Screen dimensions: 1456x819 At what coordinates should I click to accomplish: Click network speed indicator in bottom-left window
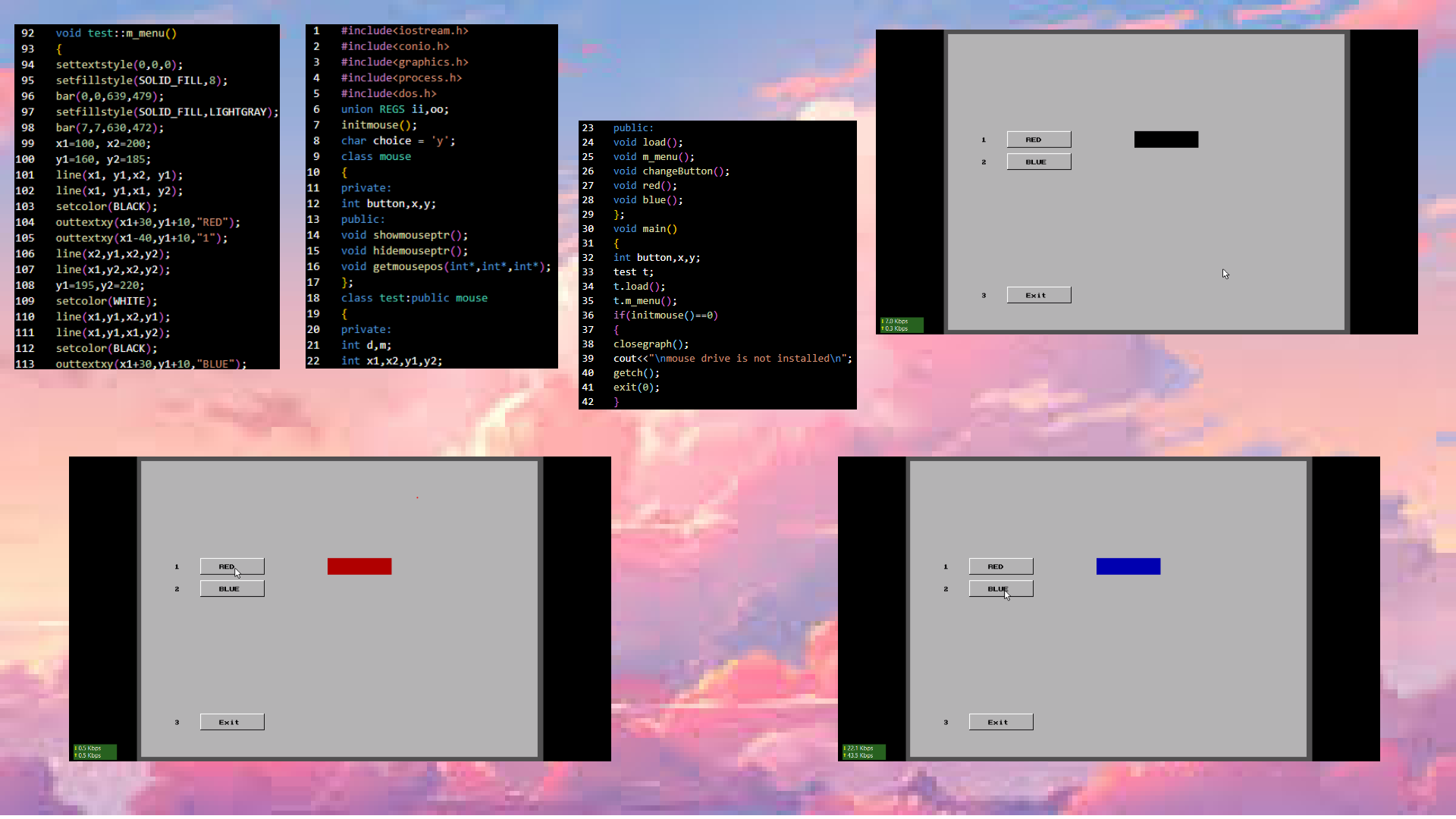pos(95,752)
